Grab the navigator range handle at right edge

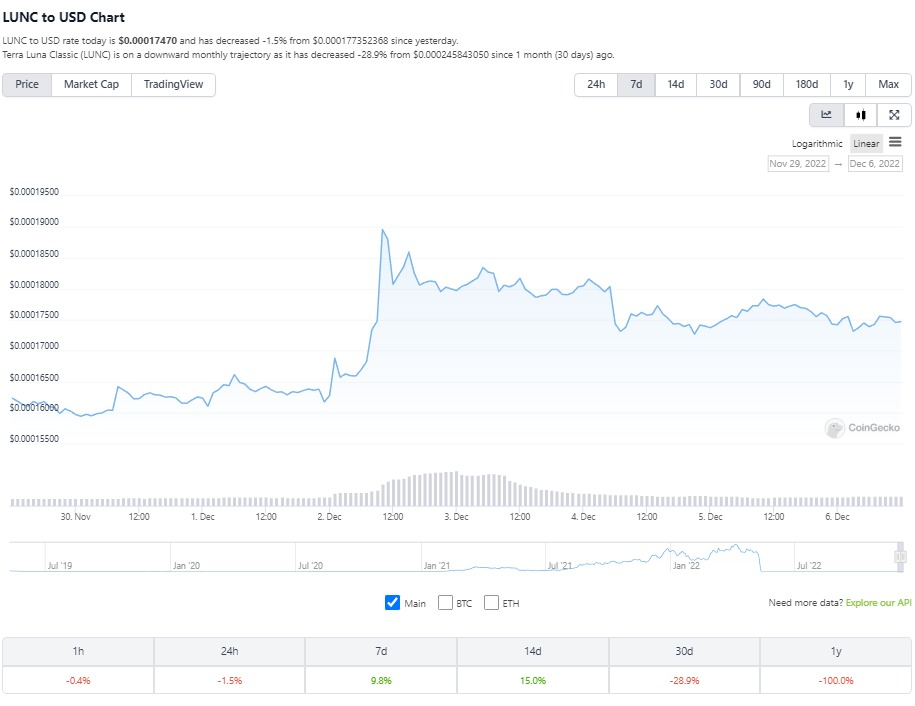pos(900,557)
